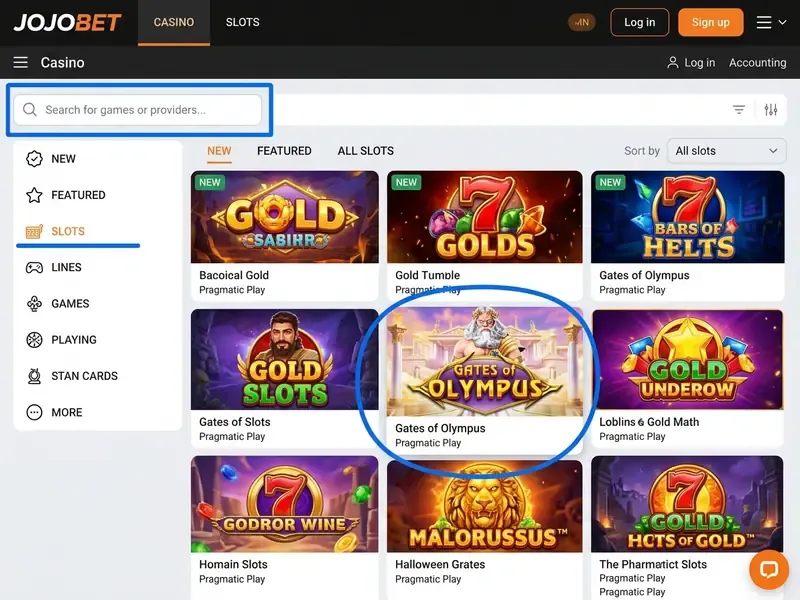
Task: Click The Pharmatict Slots title
Action: 653,564
